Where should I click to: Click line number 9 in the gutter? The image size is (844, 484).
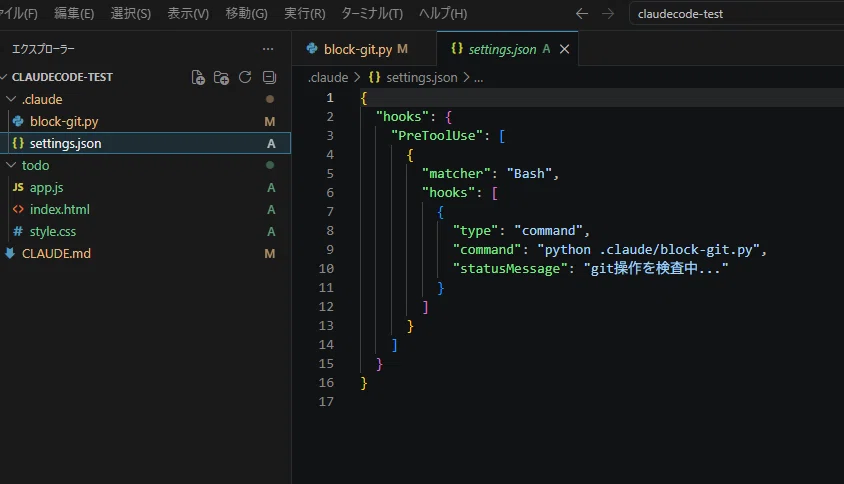point(329,250)
